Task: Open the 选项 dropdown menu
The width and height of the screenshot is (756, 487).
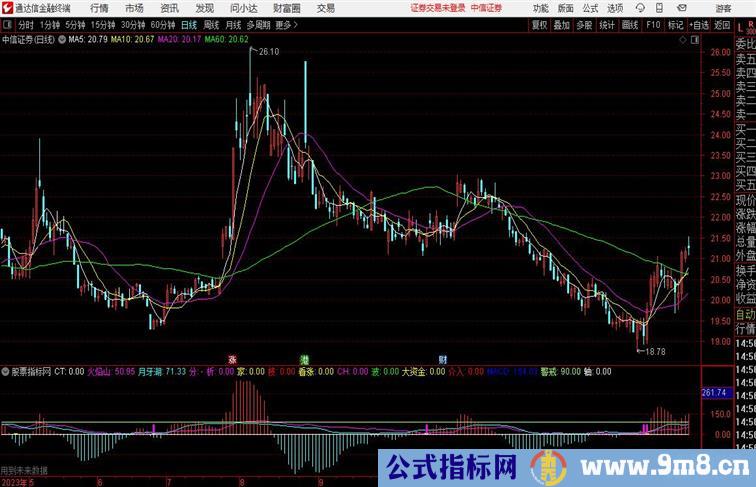Action: [615, 8]
